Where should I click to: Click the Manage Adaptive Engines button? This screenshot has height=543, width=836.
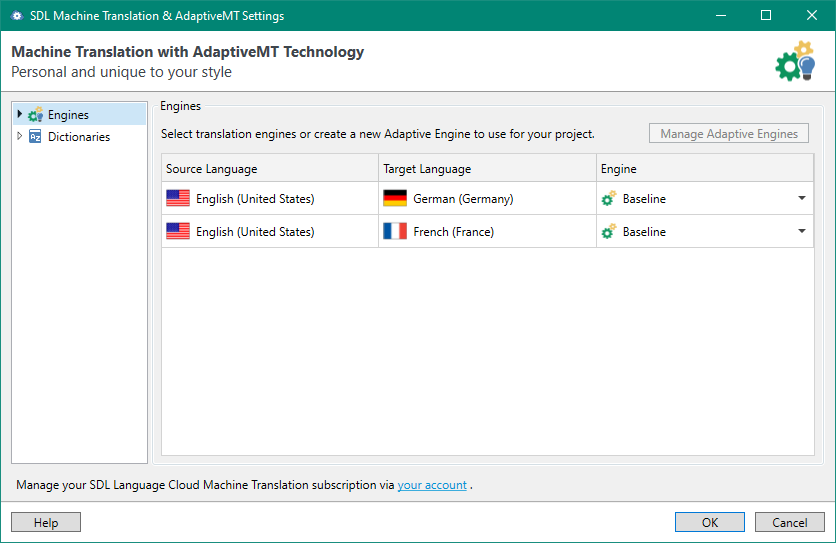click(729, 133)
